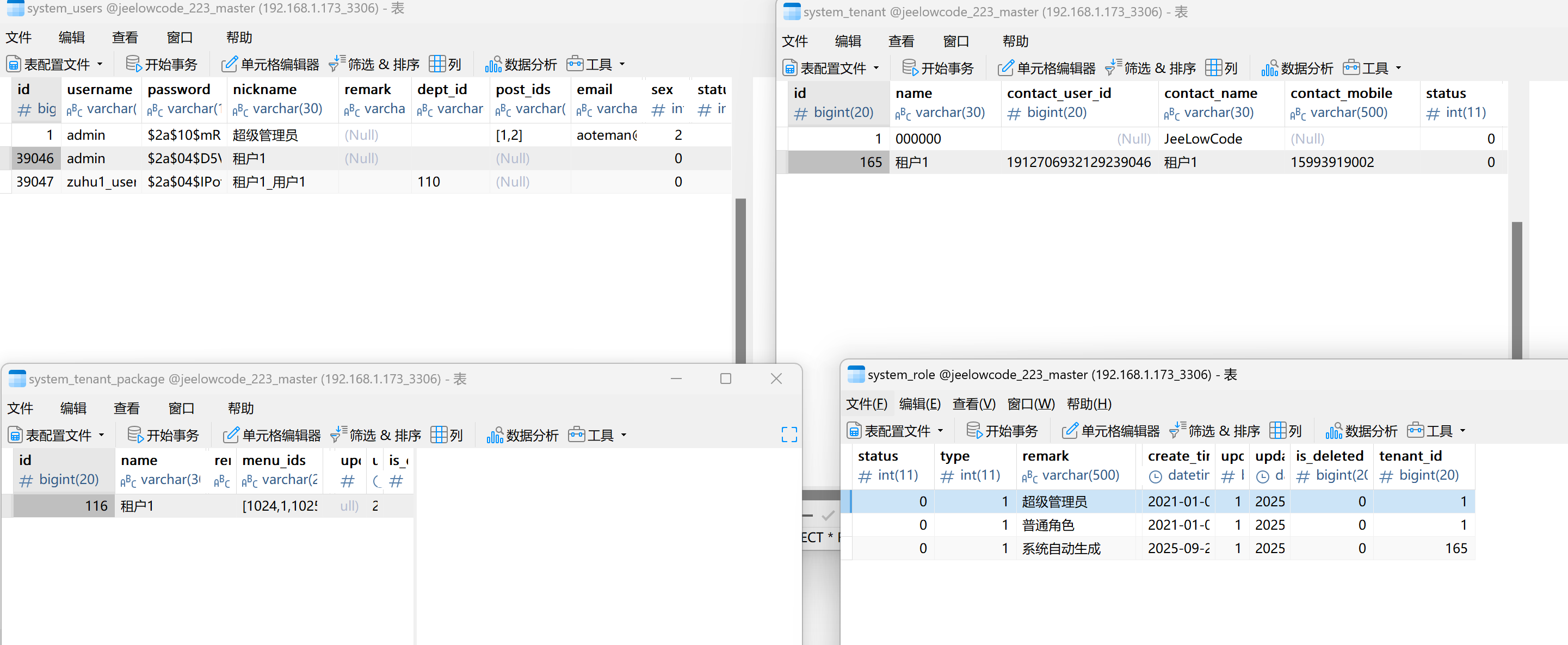Viewport: 1568px width, 645px height.
Task: Expand 工具 dropdown arrow in system_role window
Action: 1462,431
